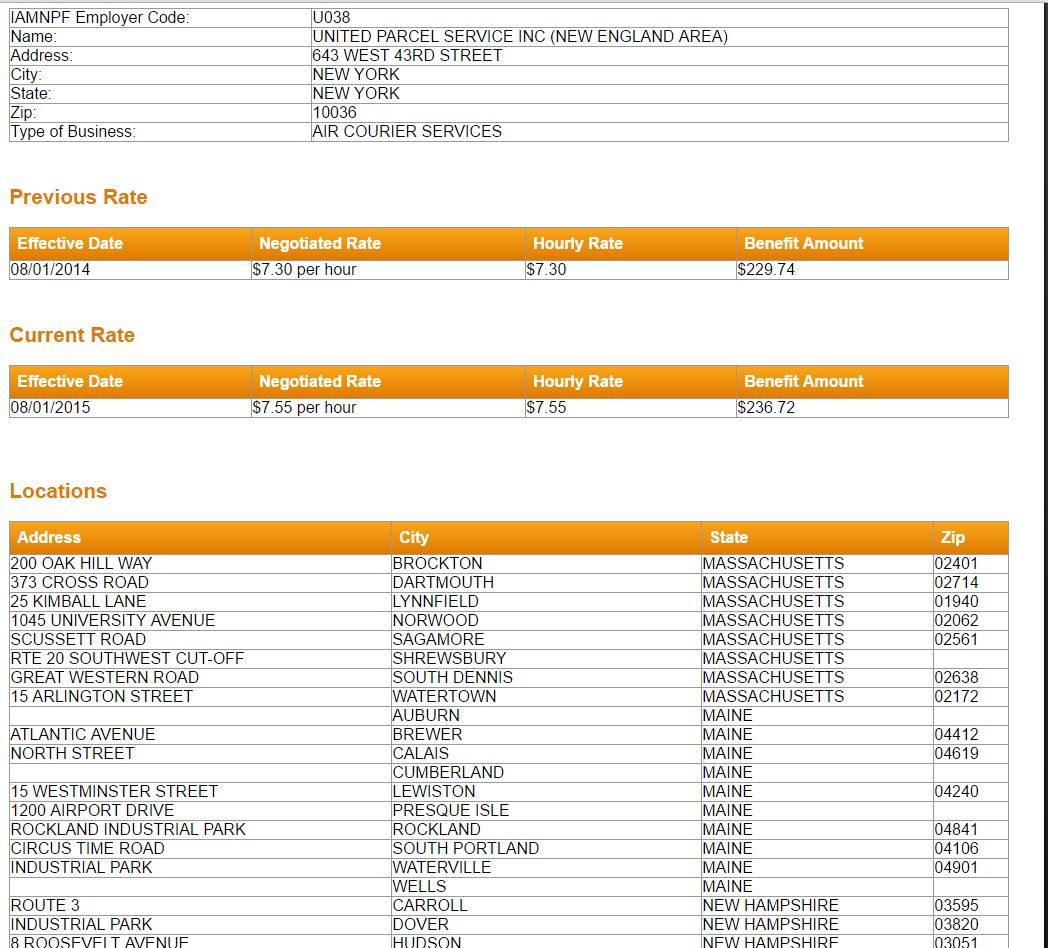Click the LYNNFIELD zip 01940

(956, 601)
